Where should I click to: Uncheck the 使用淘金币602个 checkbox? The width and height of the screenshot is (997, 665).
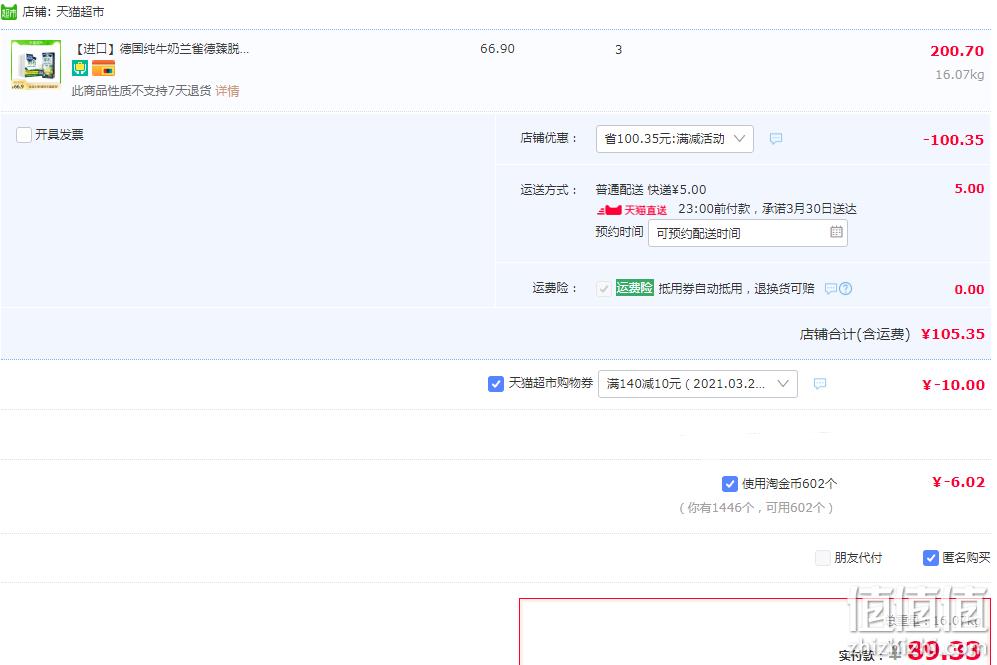(x=730, y=484)
